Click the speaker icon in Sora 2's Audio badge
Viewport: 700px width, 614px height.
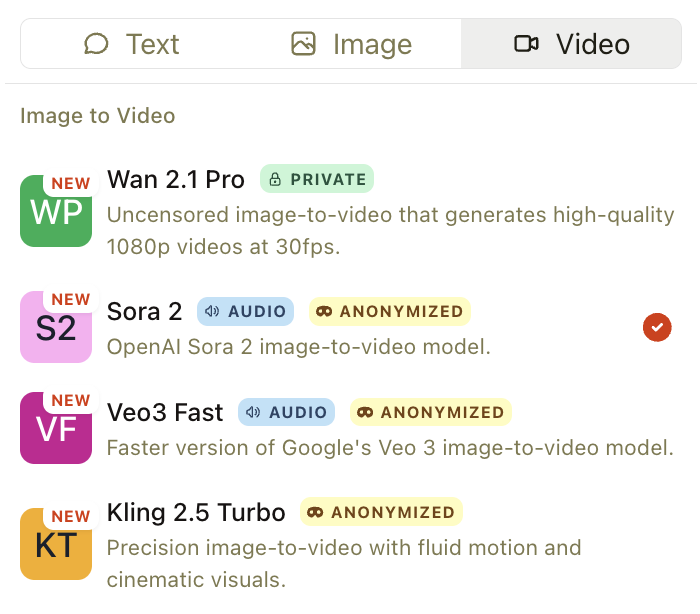(x=211, y=312)
